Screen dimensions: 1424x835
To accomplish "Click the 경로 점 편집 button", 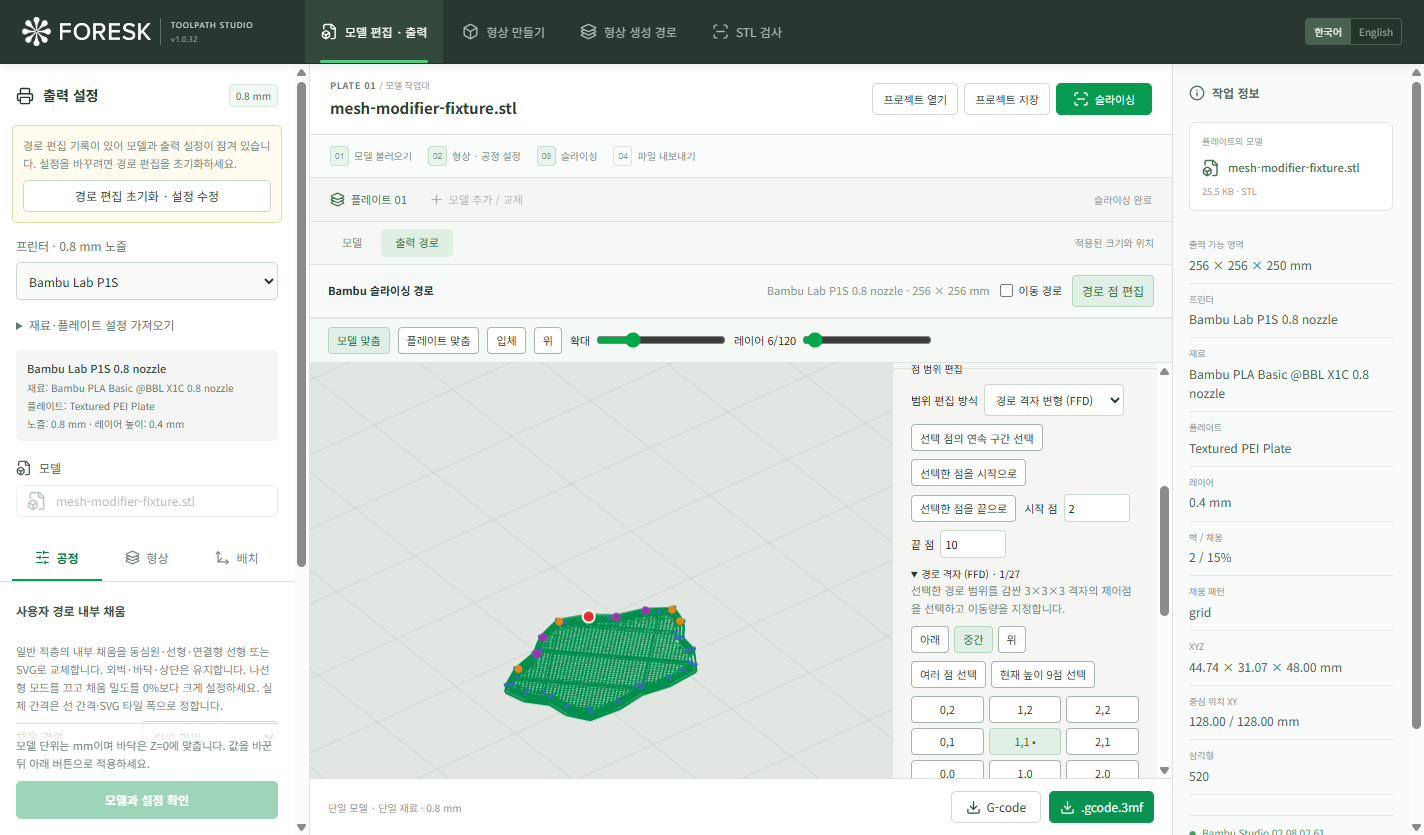I will [x=1112, y=291].
